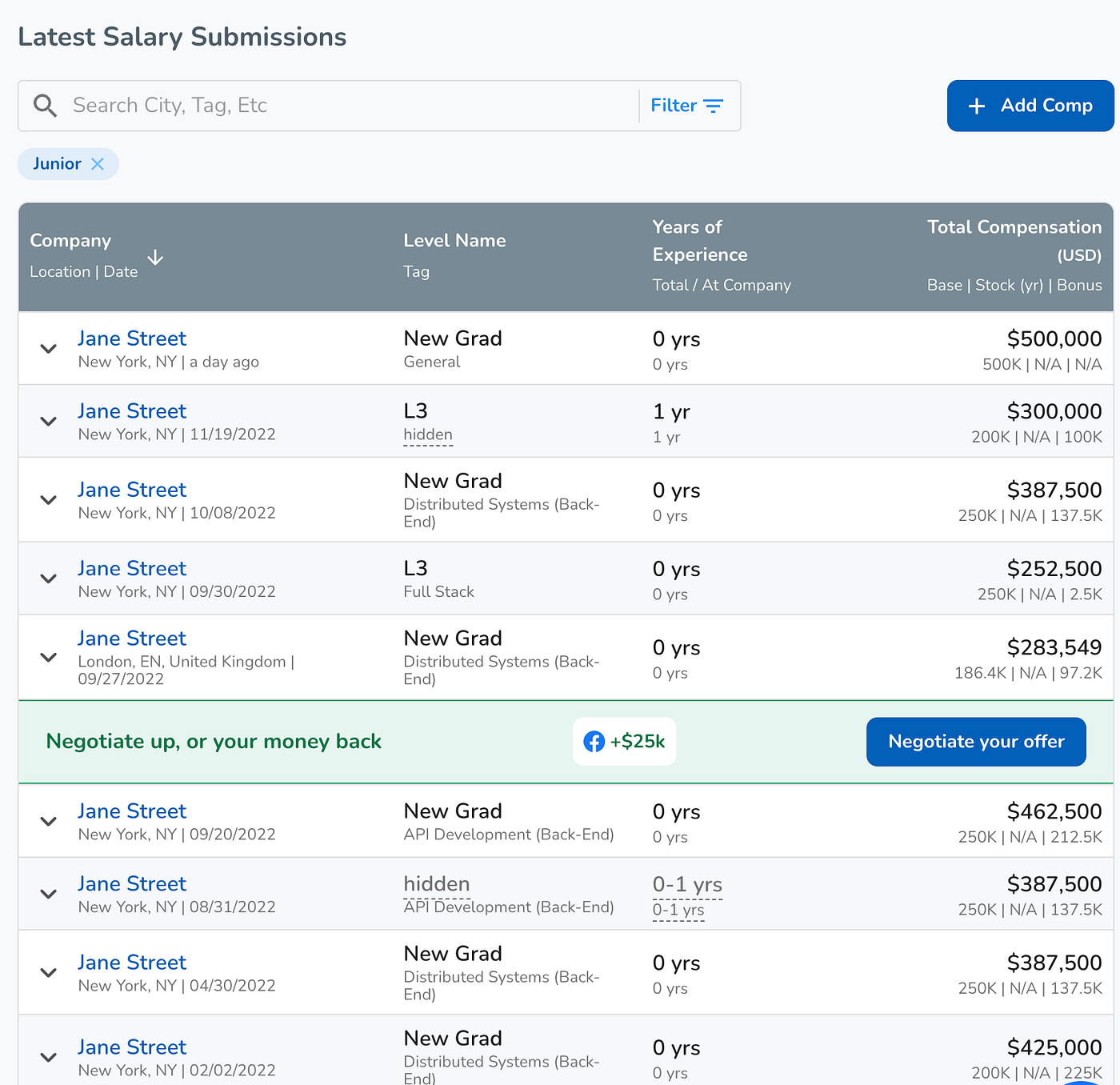The width and height of the screenshot is (1120, 1085).
Task: Expand the Jane Street 04/30/2022 row
Action: [x=49, y=973]
